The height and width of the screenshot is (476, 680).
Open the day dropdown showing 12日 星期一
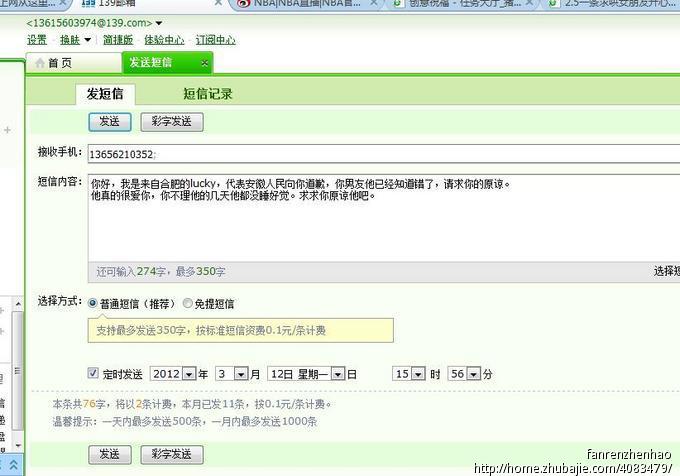tap(338, 374)
